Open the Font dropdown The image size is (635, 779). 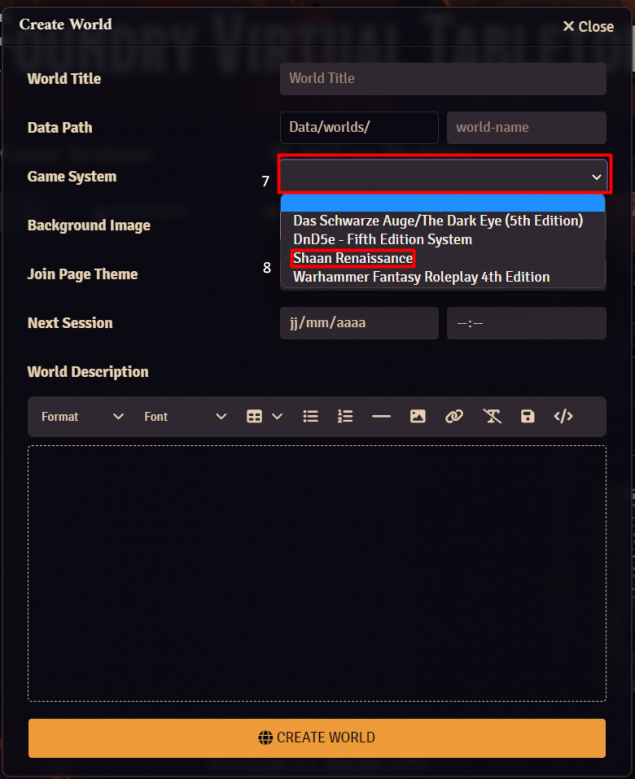(x=185, y=416)
